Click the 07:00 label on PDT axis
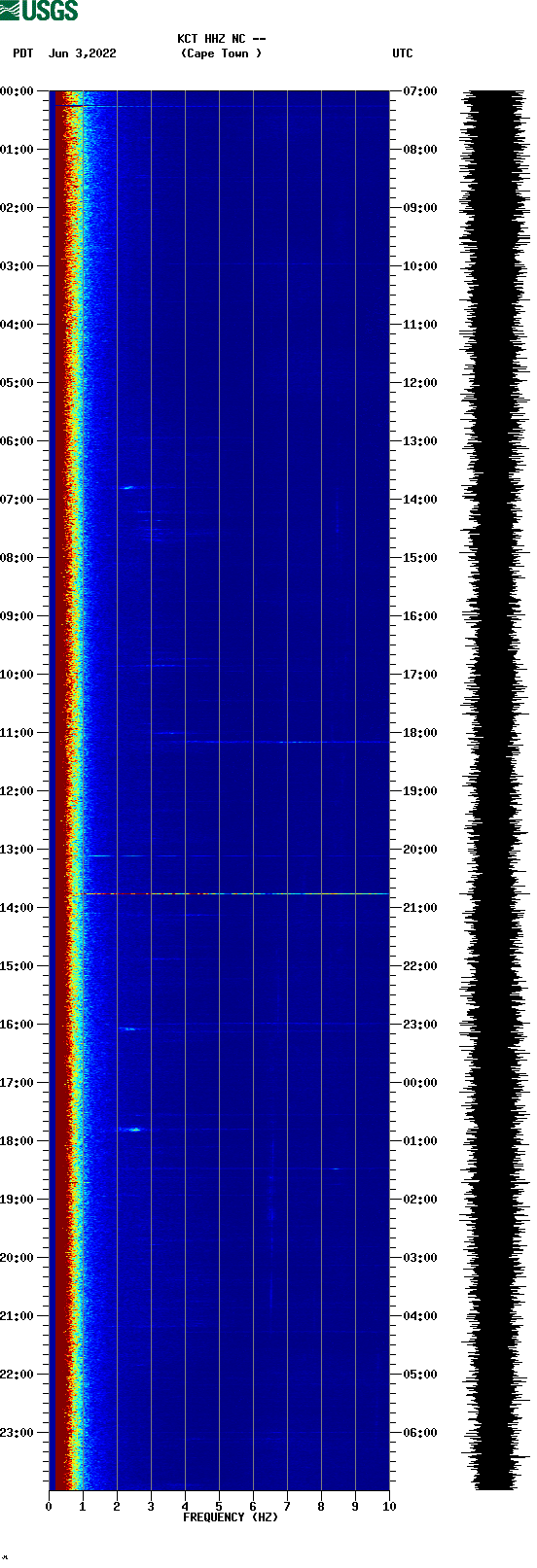Image resolution: width=537 pixels, height=1568 pixels. click(18, 500)
